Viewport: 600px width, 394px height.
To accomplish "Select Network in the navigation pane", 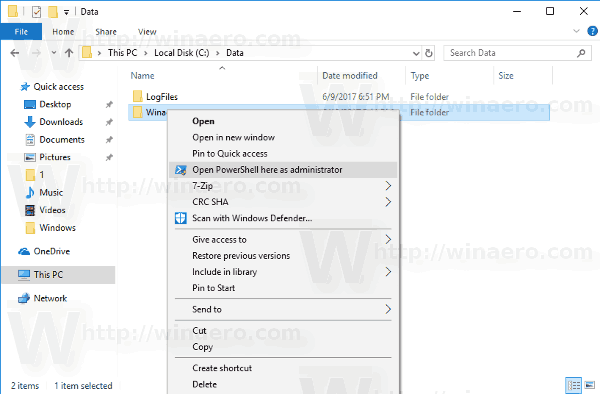I will [50, 298].
